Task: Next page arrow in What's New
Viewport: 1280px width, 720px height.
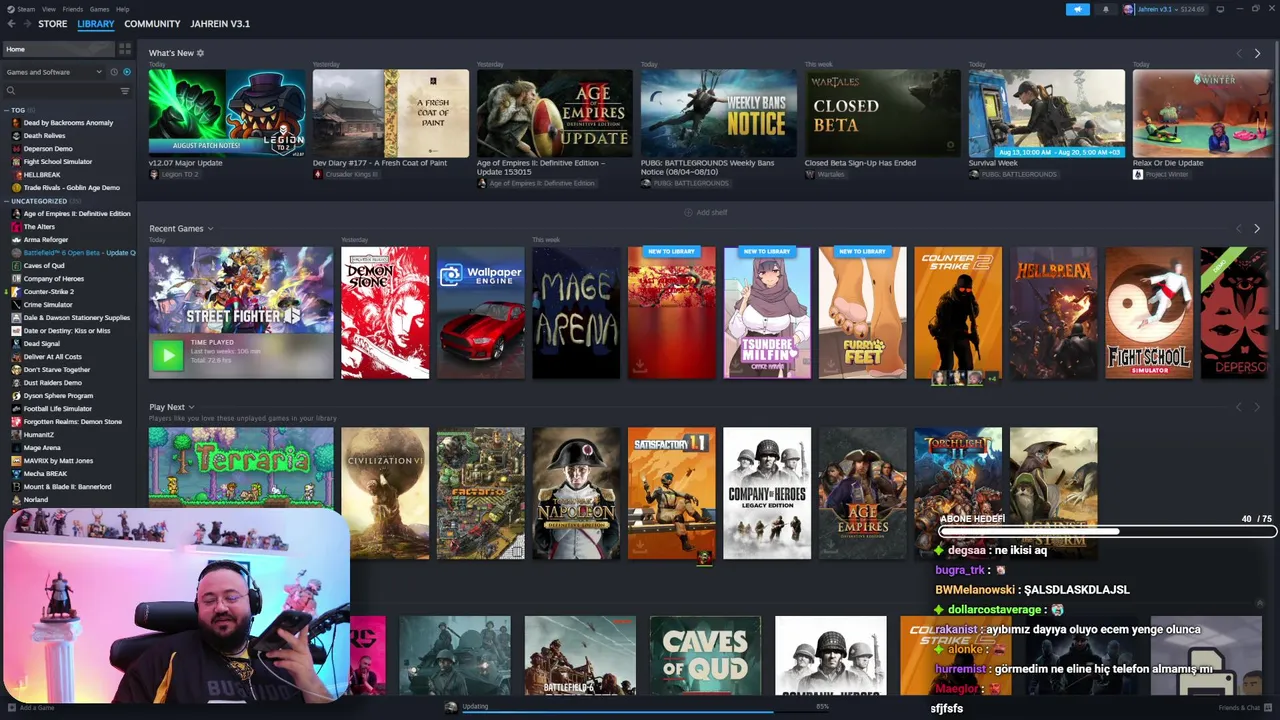Action: [x=1257, y=54]
